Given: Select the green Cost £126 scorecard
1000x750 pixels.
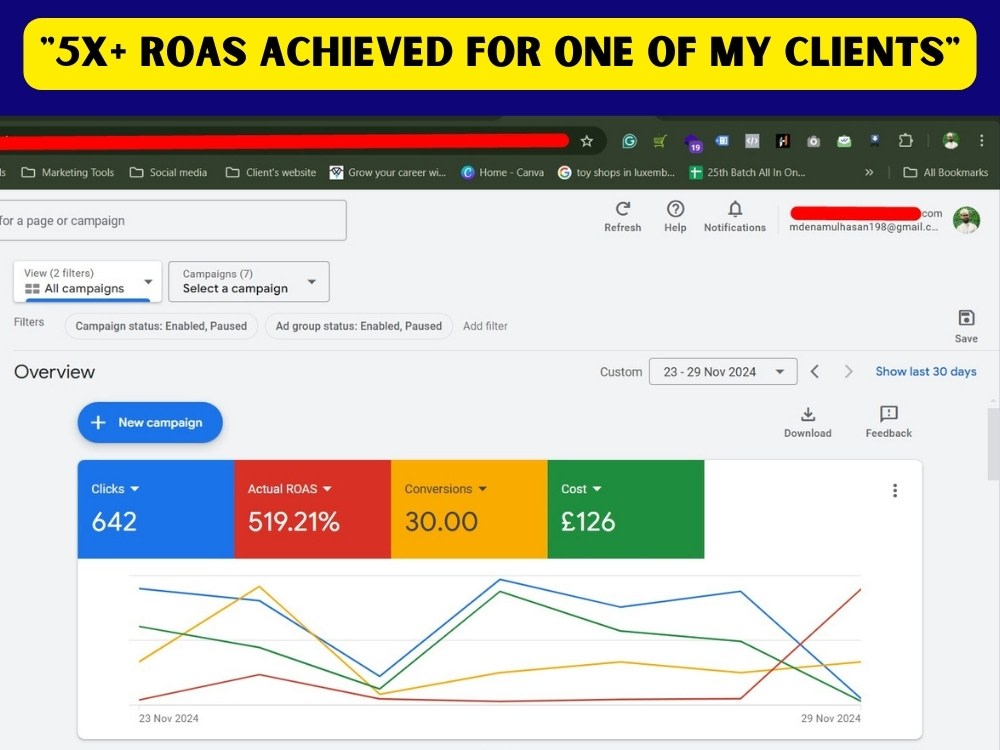Looking at the screenshot, I should tap(626, 509).
